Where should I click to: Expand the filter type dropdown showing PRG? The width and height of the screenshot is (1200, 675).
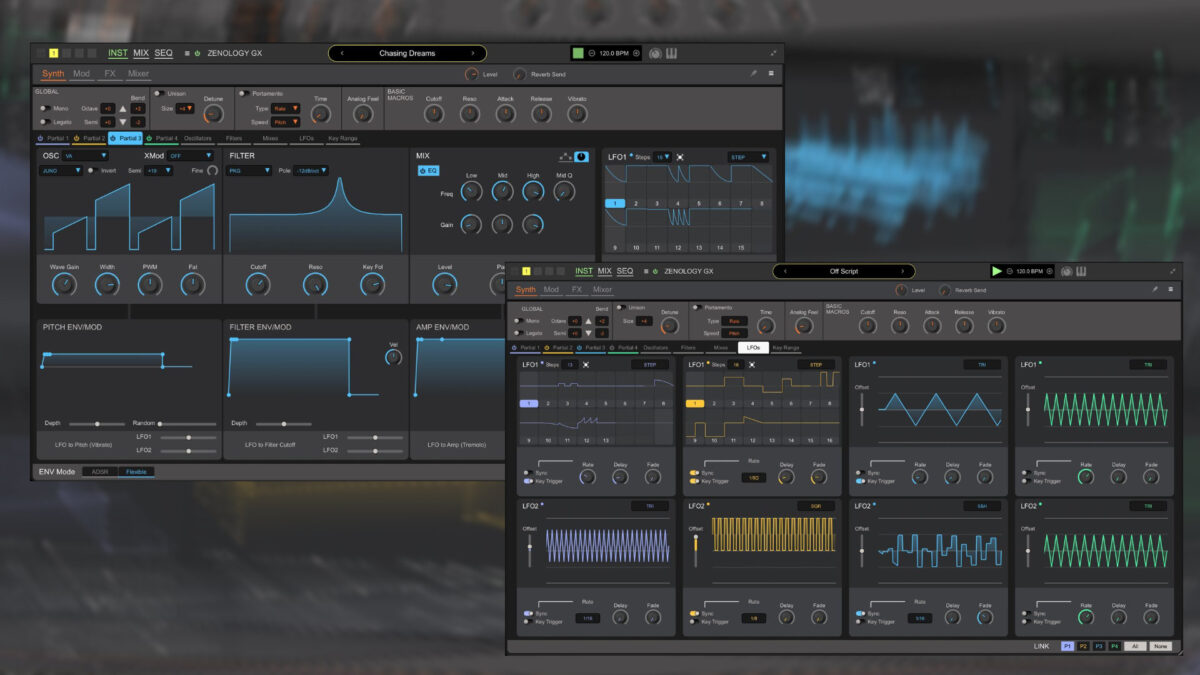(250, 171)
